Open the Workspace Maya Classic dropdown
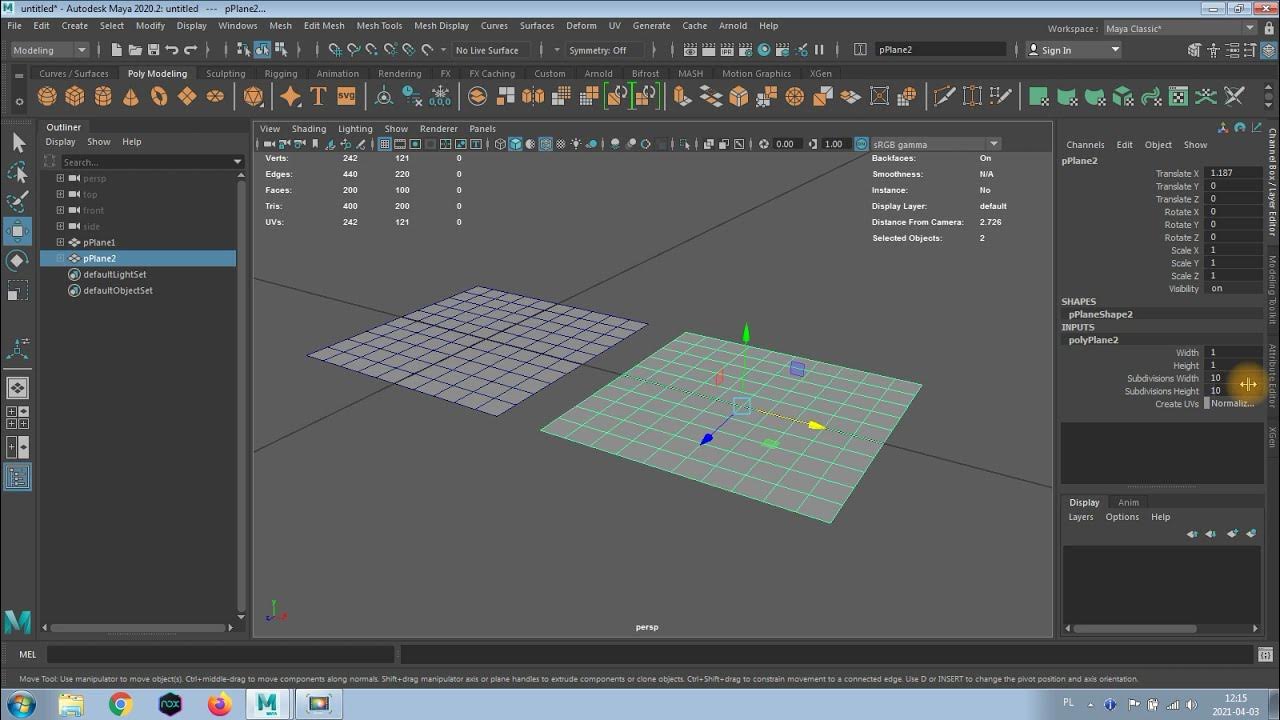This screenshot has height=720, width=1280. (1180, 29)
